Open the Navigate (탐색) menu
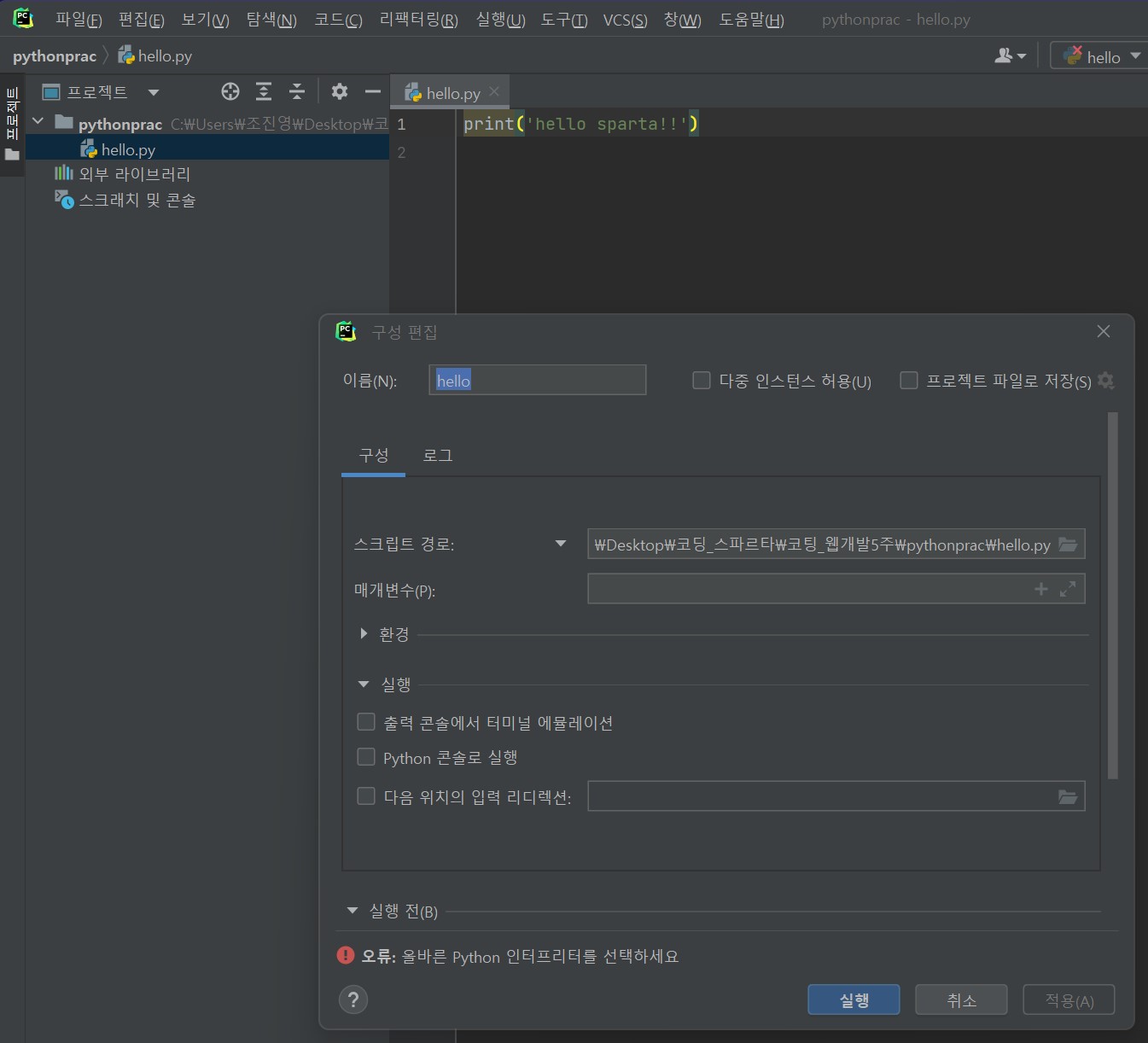This screenshot has height=1043, width=1148. [271, 20]
